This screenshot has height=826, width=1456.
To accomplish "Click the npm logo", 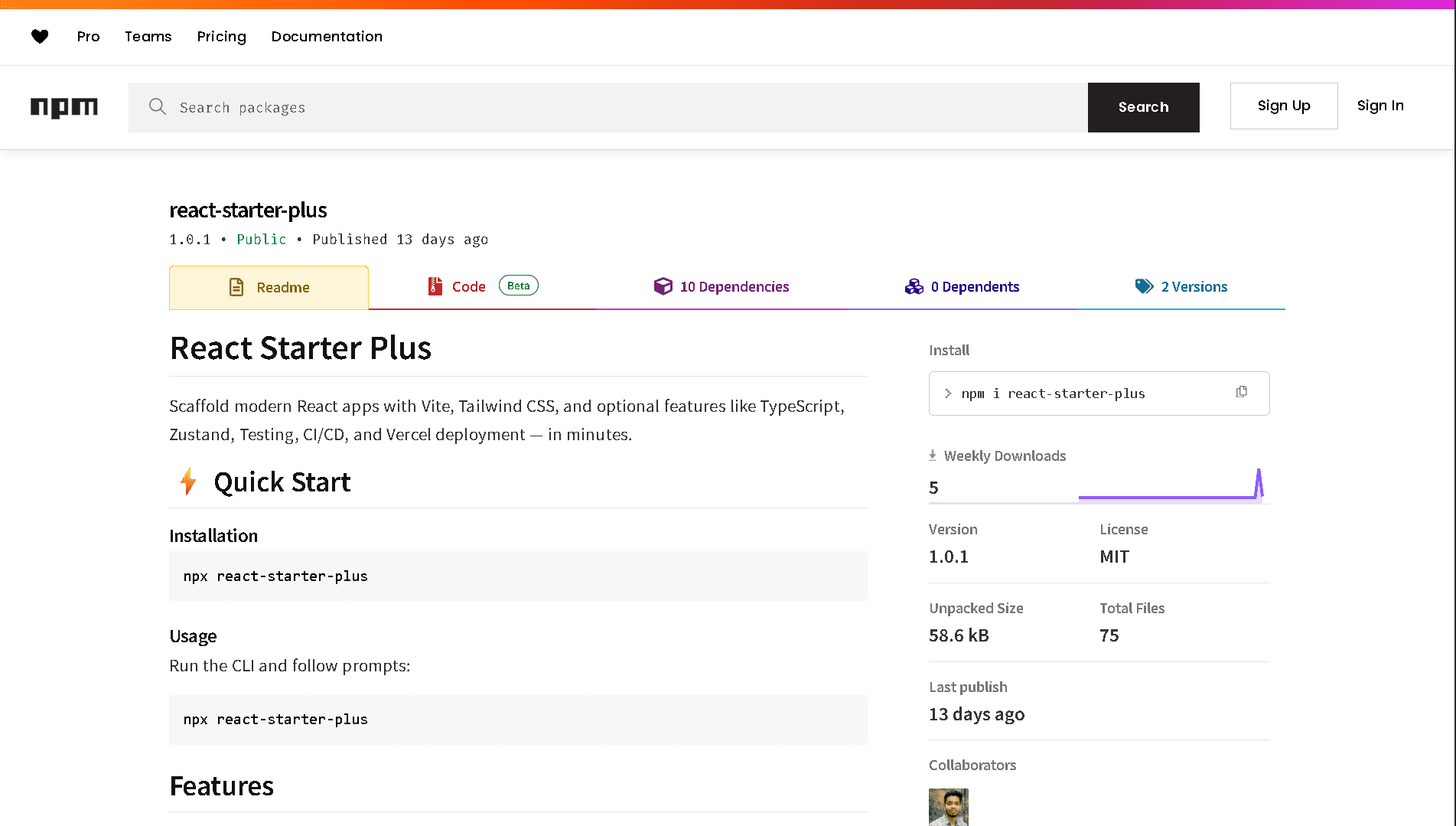I will 64,107.
